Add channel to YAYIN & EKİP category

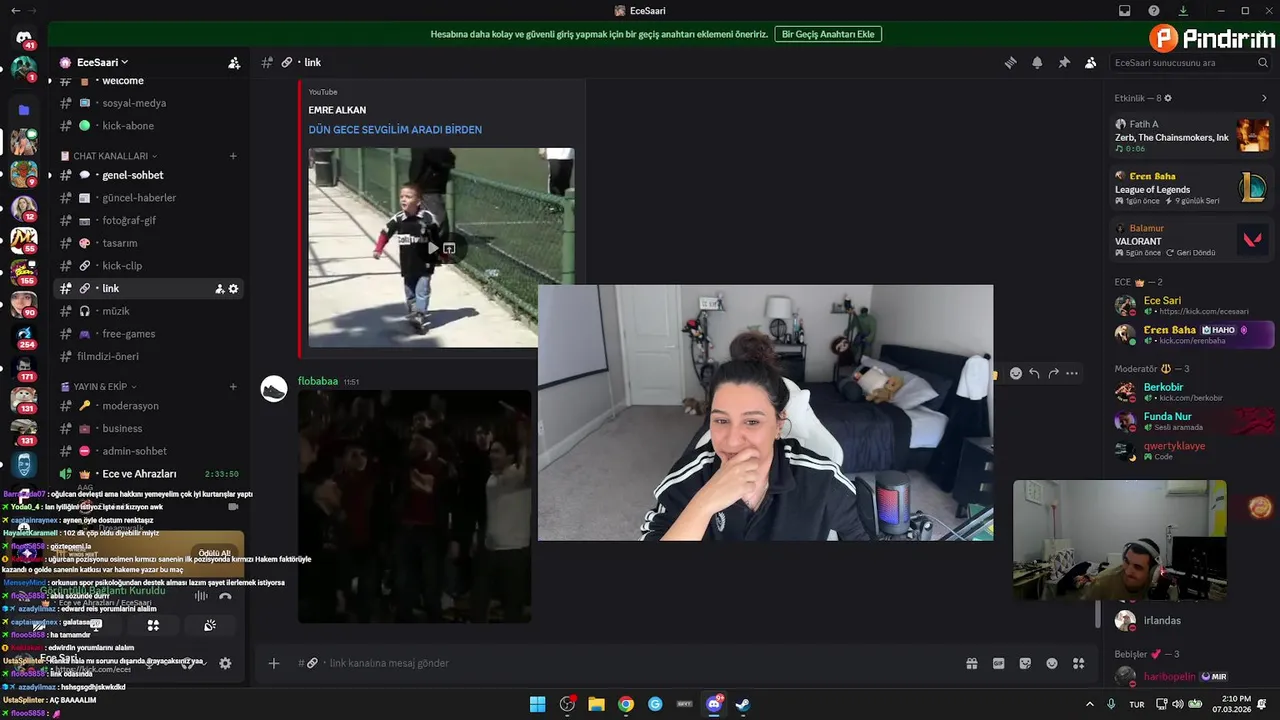(x=233, y=386)
